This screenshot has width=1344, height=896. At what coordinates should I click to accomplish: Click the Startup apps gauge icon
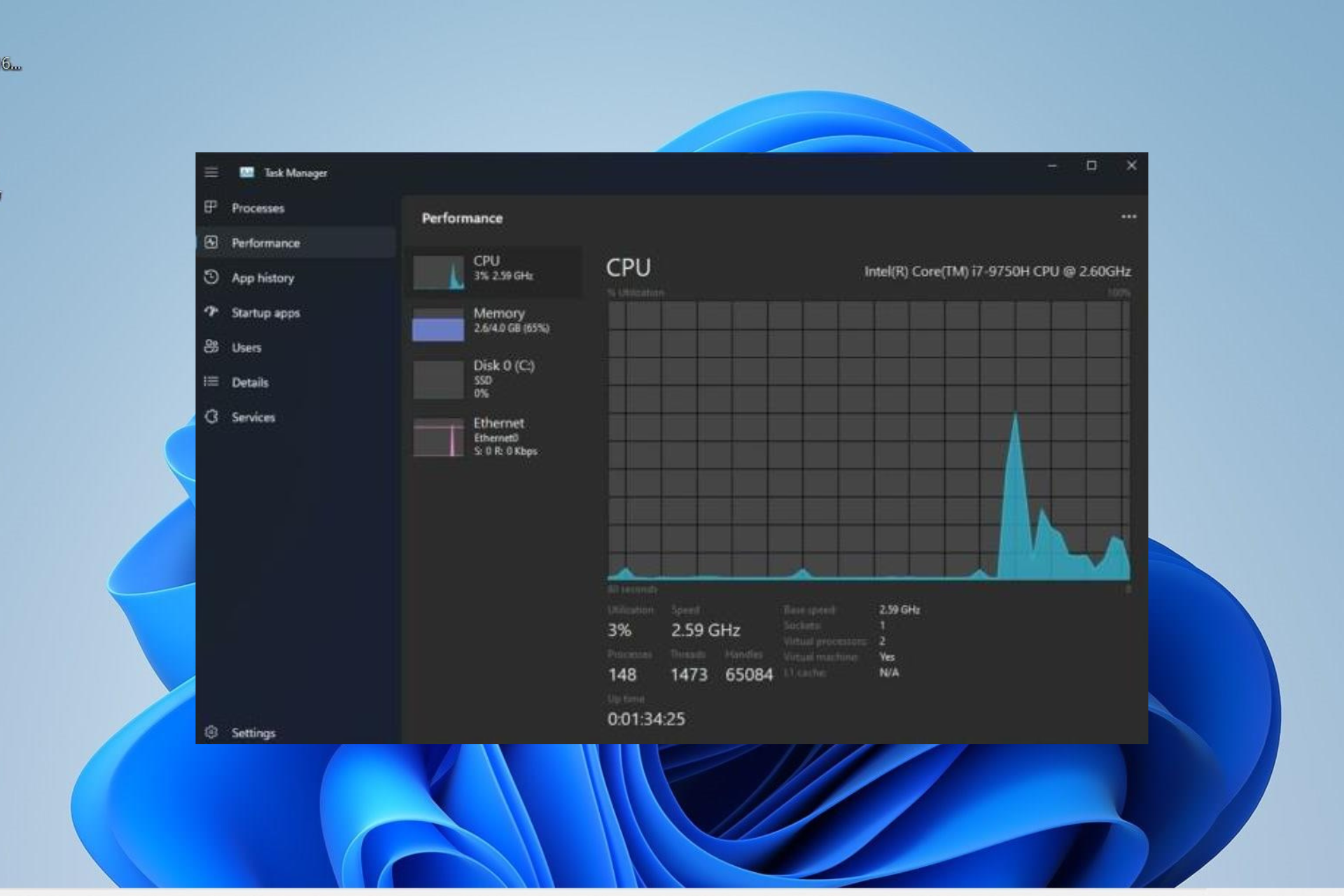(x=211, y=311)
